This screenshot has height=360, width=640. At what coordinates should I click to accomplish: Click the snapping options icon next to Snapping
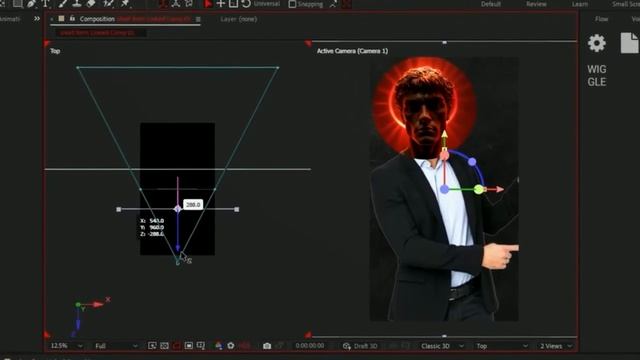pyautogui.click(x=333, y=4)
